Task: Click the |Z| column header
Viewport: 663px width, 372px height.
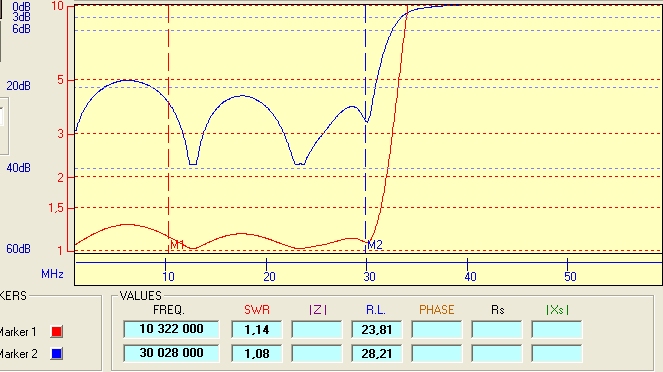Action: pos(318,310)
